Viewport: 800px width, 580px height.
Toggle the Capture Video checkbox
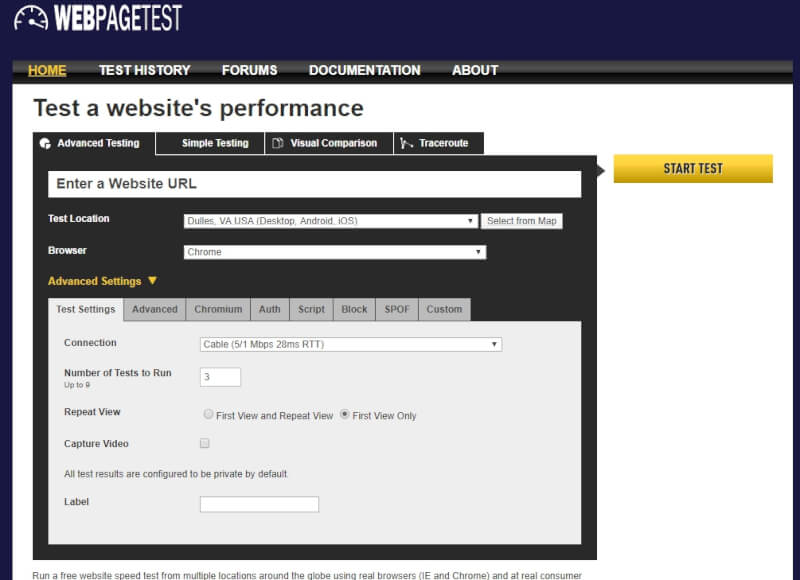[204, 443]
